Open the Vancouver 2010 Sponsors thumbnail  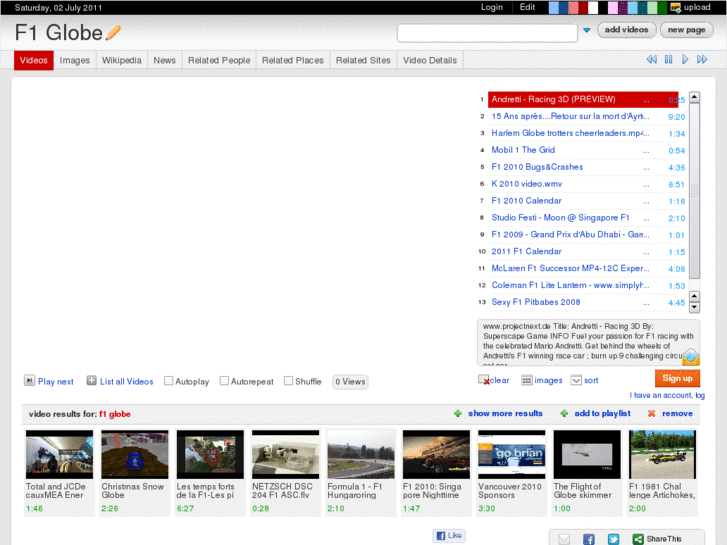(511, 454)
